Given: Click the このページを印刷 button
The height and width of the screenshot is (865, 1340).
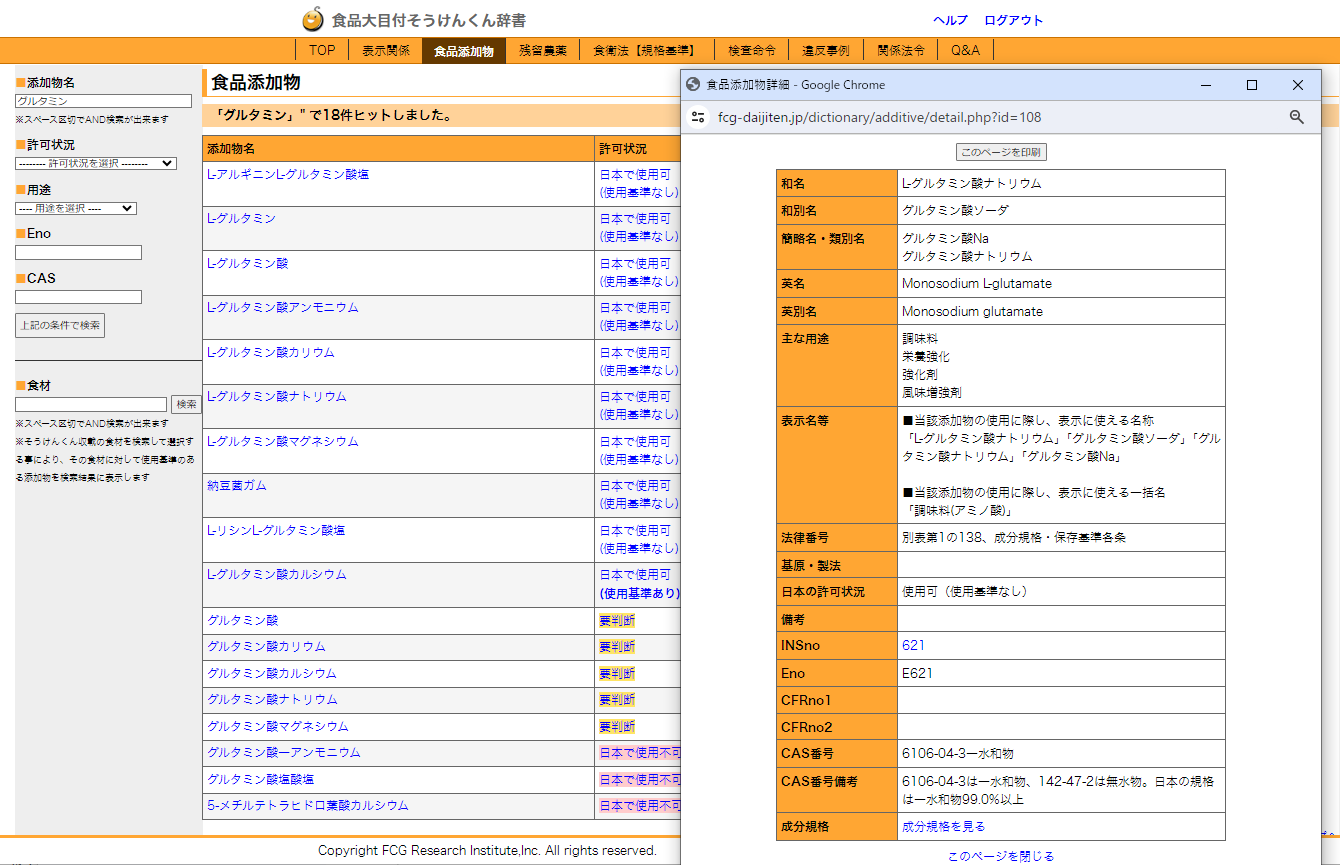Looking at the screenshot, I should tap(1001, 152).
